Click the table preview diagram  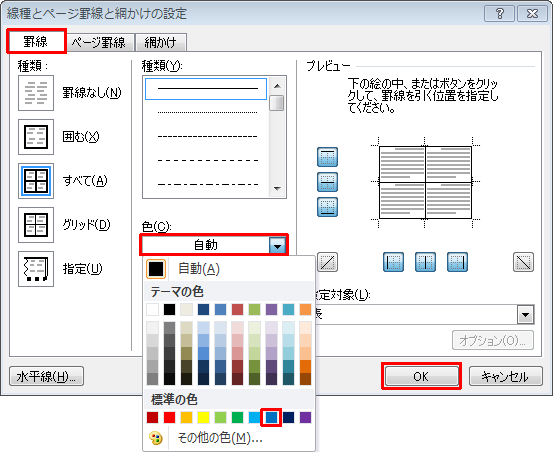point(425,182)
